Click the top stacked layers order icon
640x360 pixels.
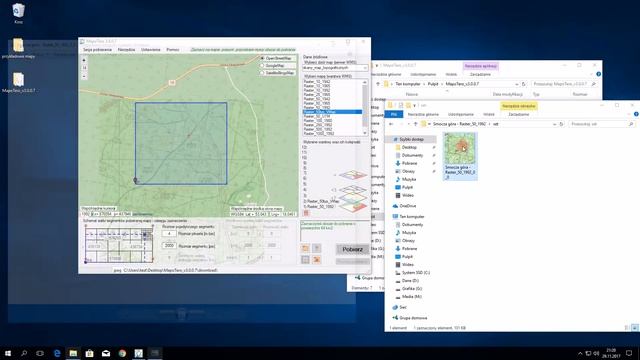353,176
